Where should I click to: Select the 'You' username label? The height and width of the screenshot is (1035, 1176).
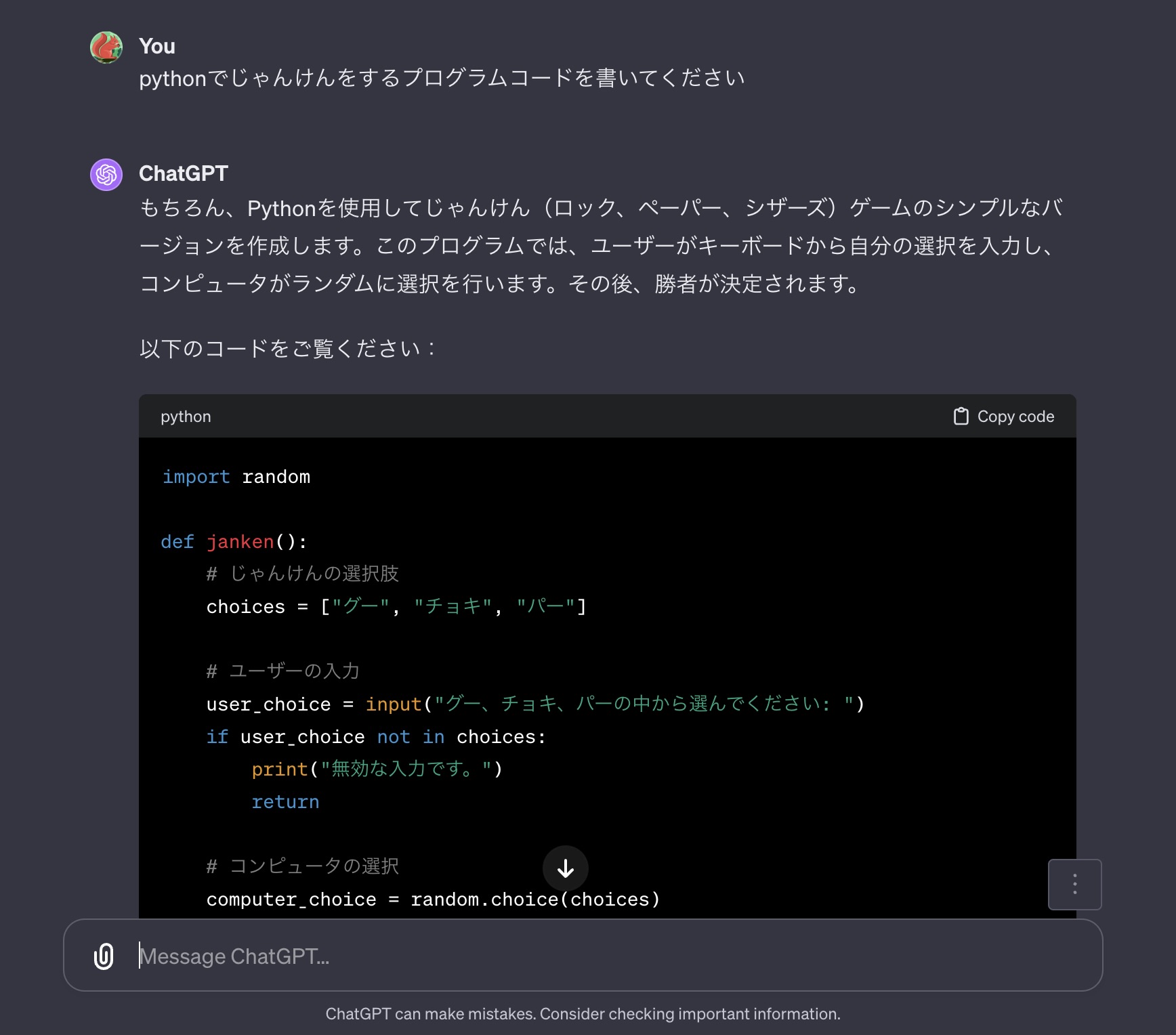[x=157, y=46]
